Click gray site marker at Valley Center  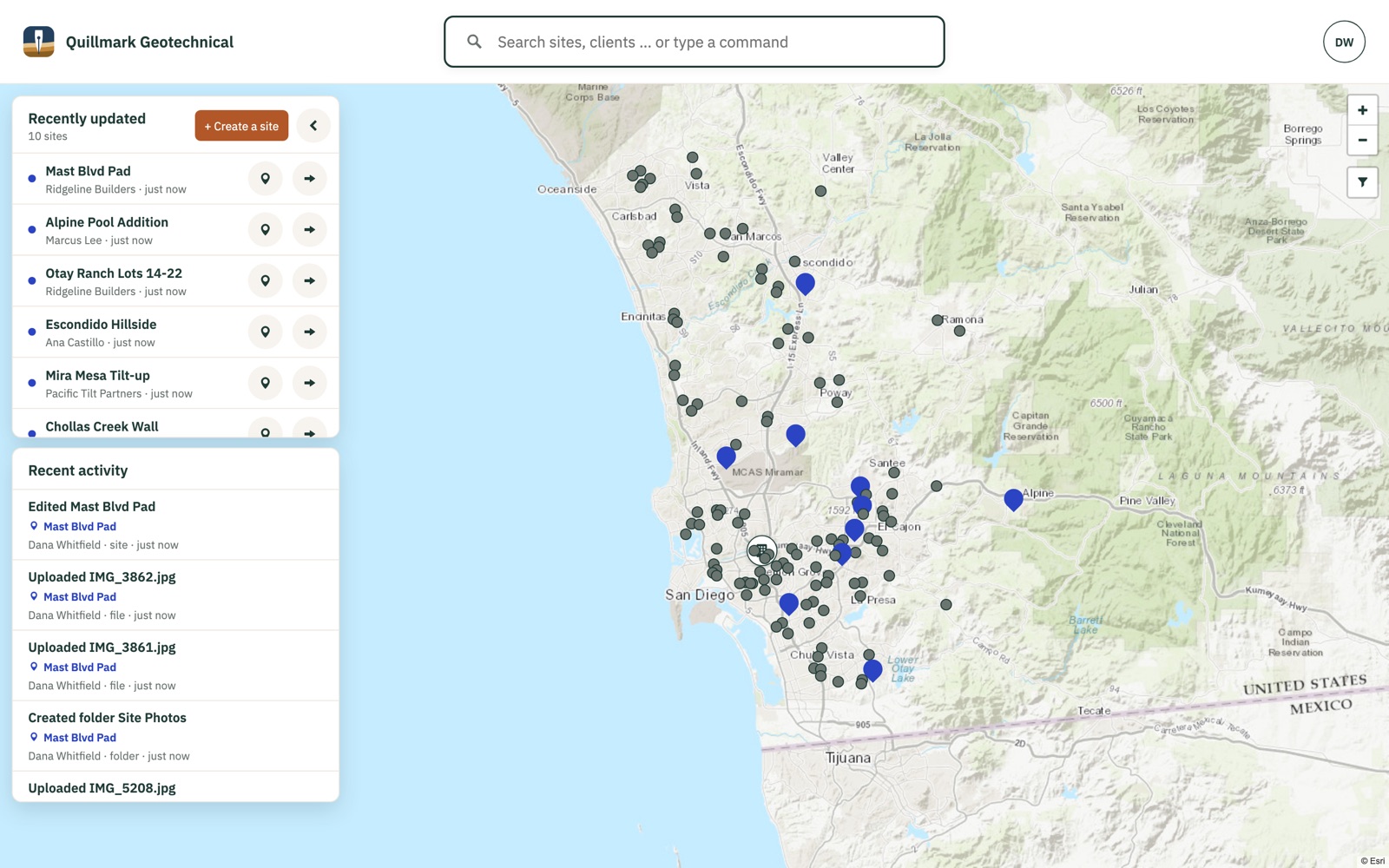pyautogui.click(x=820, y=191)
